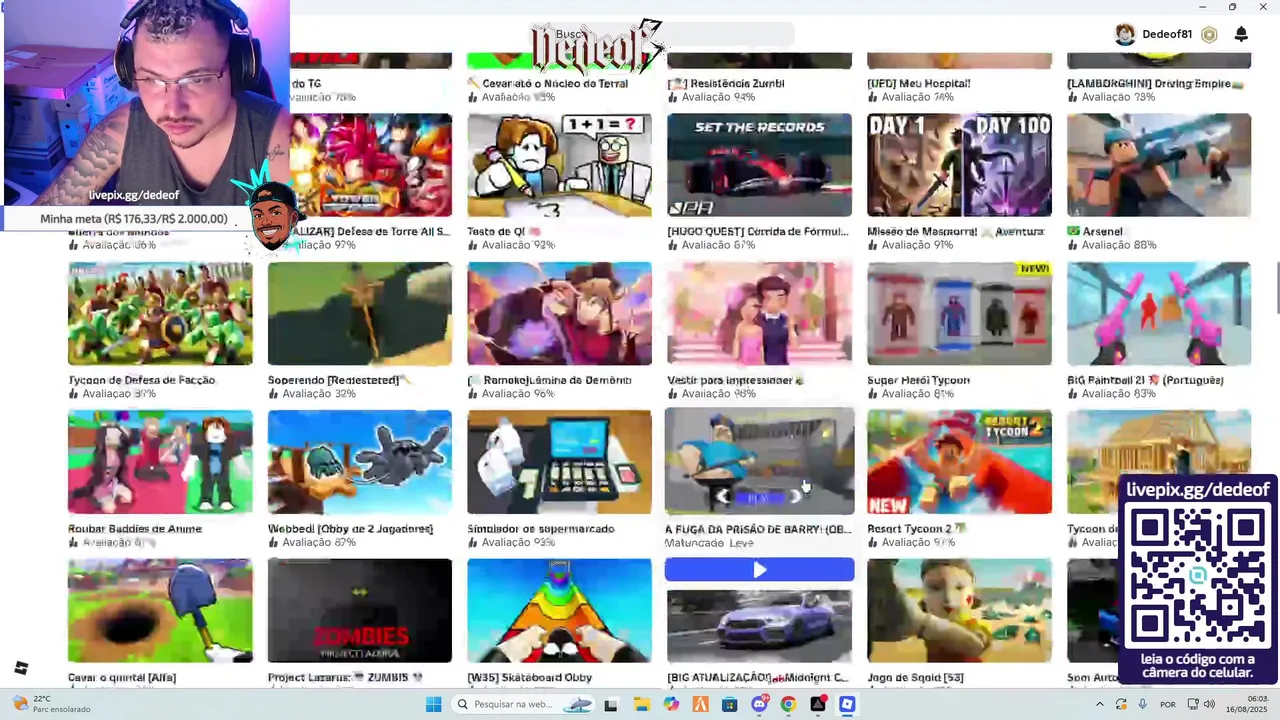
Task: Open the Simulador de supermercado thumbnail
Action: 559,462
